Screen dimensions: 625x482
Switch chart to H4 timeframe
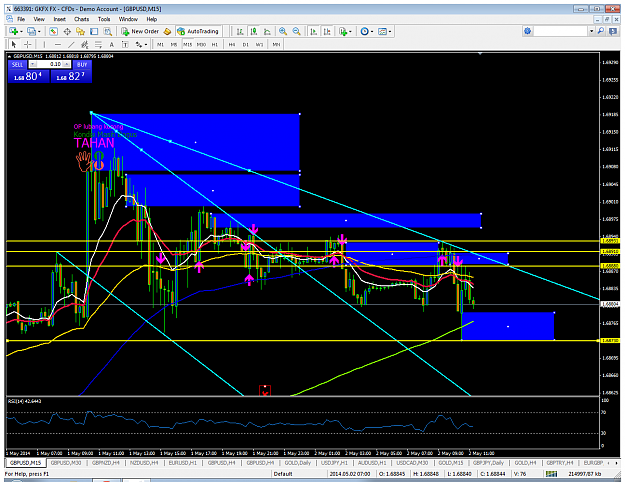coord(232,44)
